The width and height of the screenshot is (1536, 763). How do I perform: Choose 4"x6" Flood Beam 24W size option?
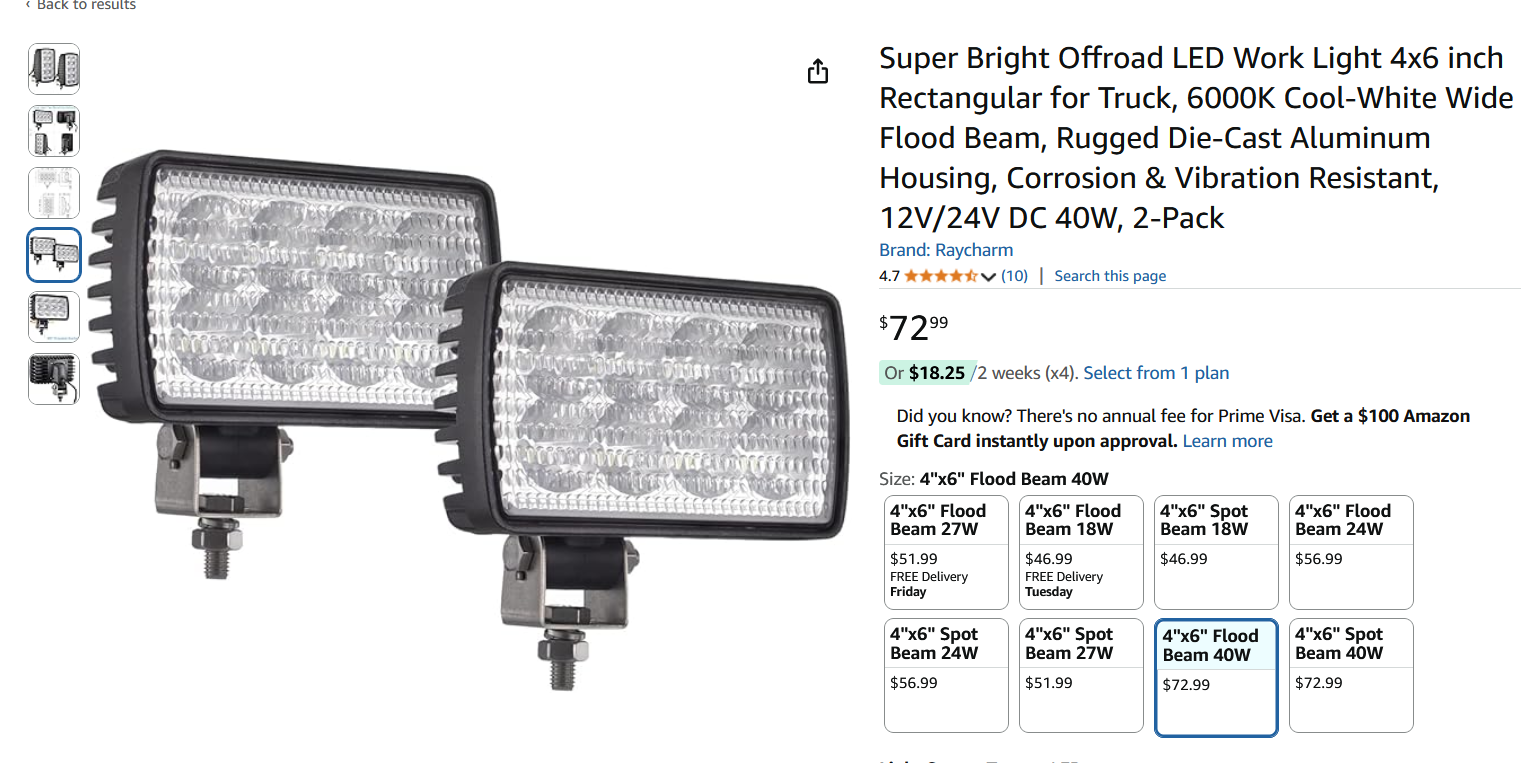pyautogui.click(x=1351, y=552)
